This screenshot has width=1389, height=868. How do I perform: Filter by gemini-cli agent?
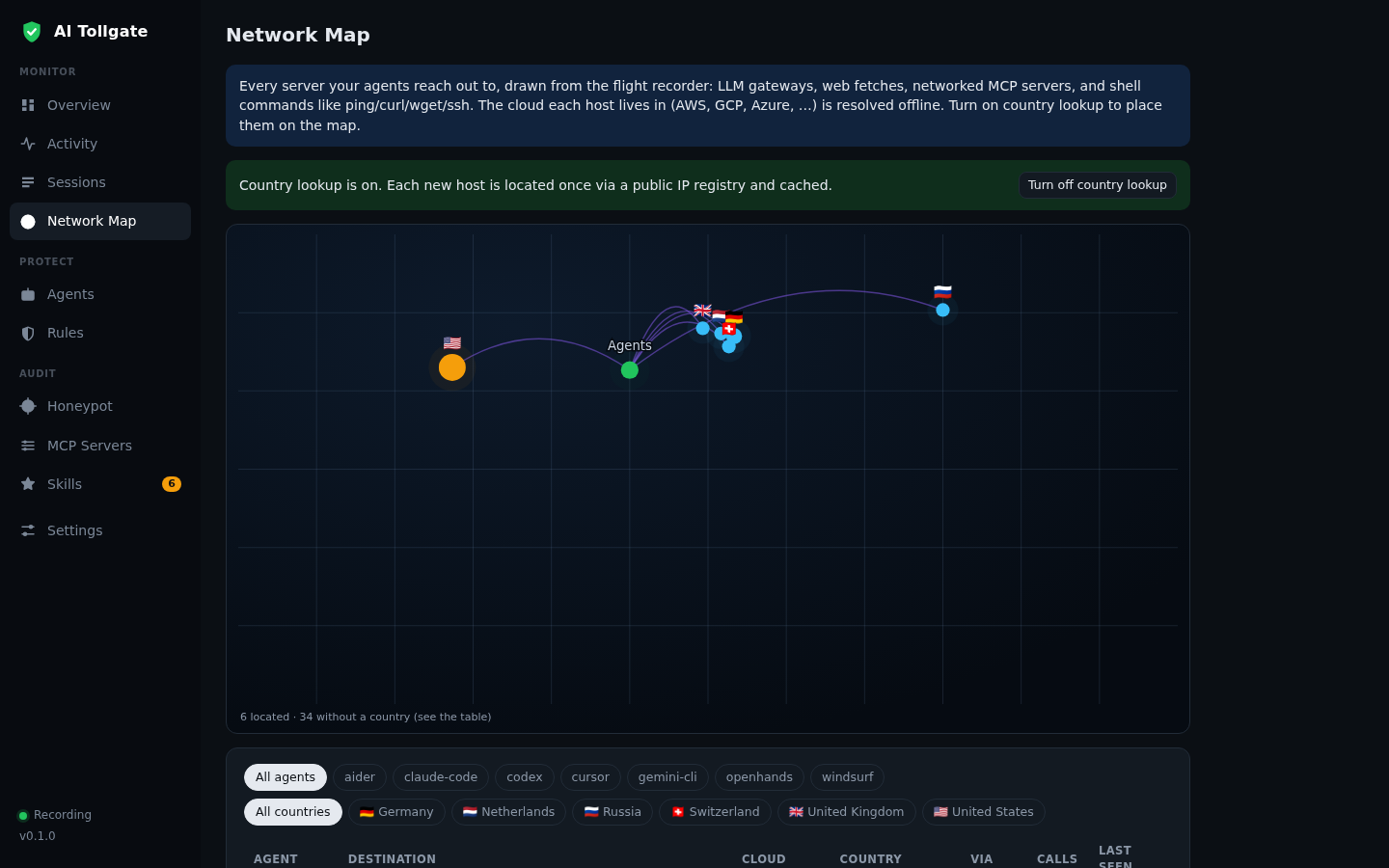[x=667, y=777]
